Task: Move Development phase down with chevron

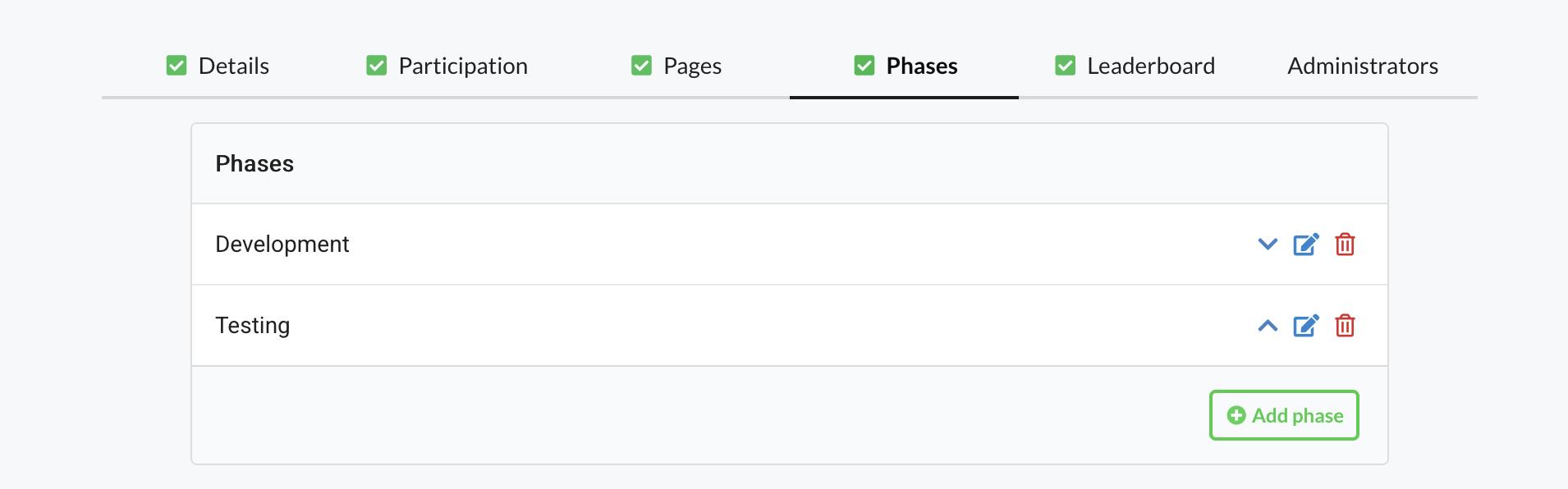Action: point(1268,244)
